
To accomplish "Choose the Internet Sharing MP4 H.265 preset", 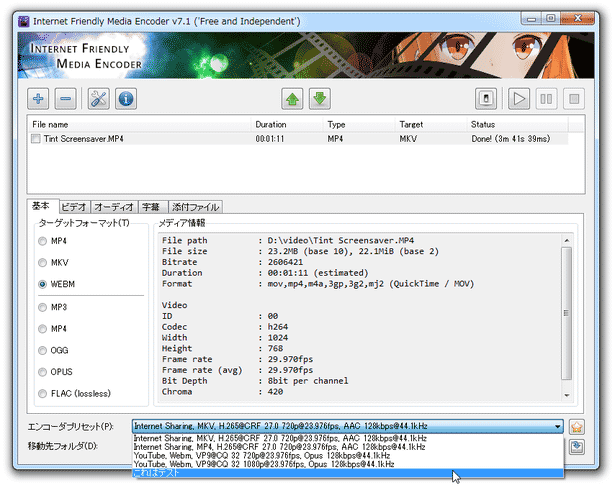I will pos(348,447).
